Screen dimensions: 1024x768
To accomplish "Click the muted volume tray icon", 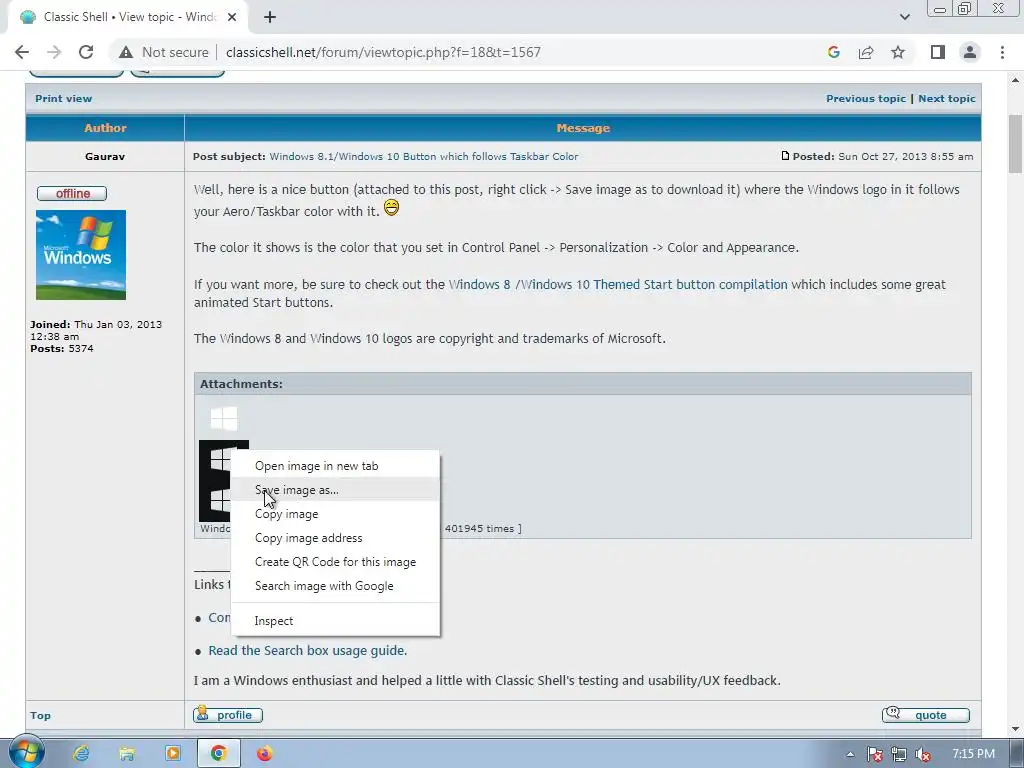I will 923,754.
